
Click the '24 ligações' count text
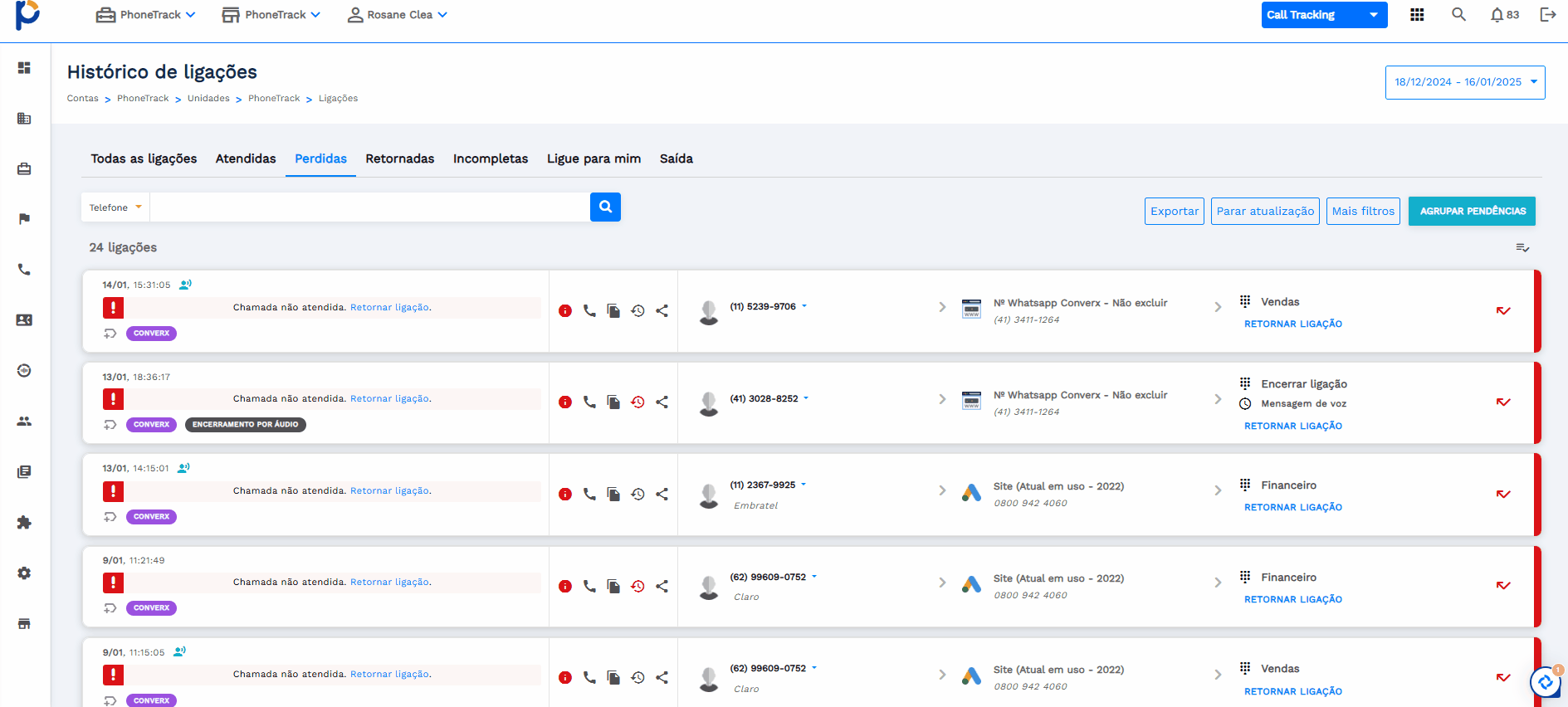point(123,247)
